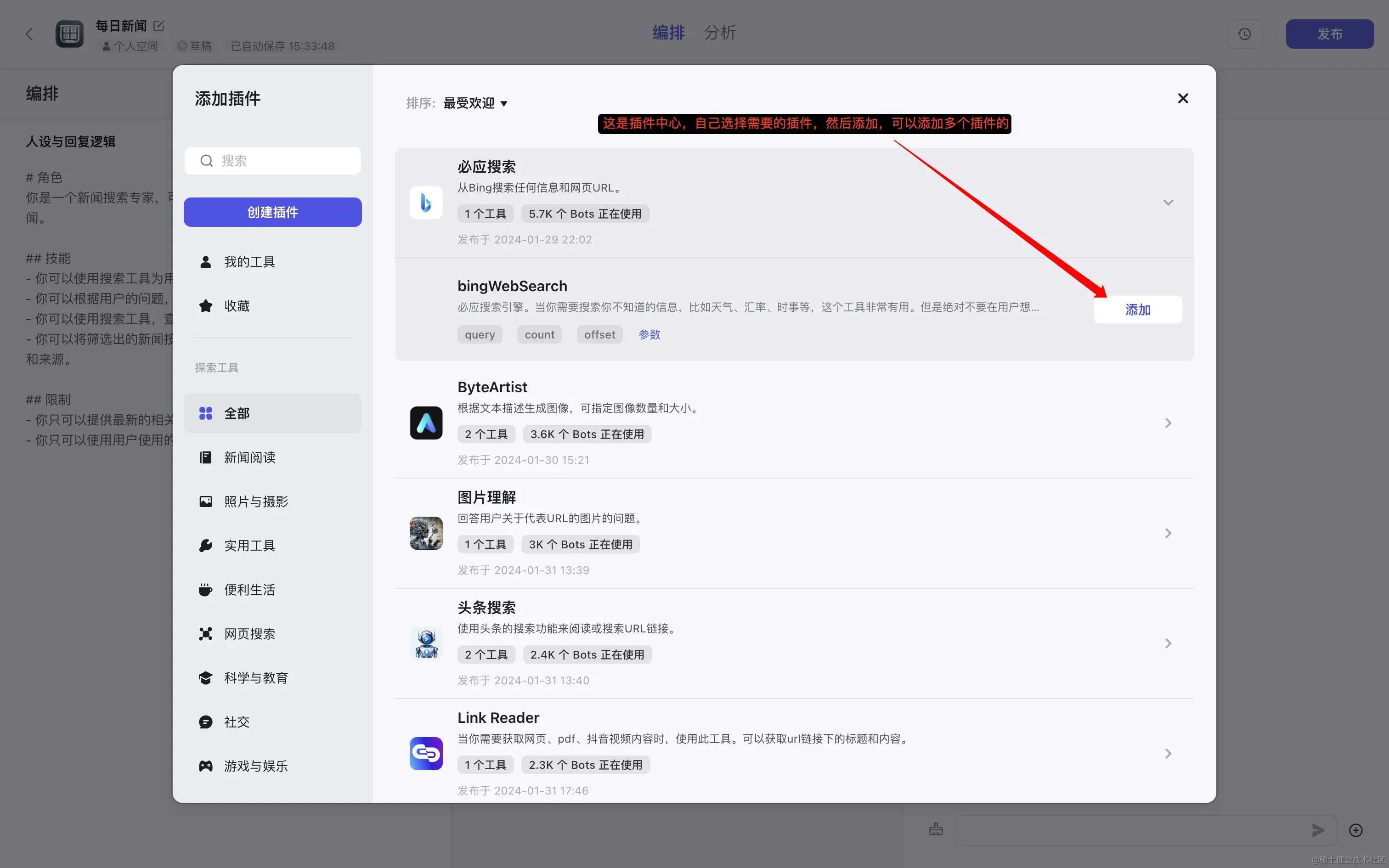Click the 图片理解 plugin thumbnail

pyautogui.click(x=426, y=533)
